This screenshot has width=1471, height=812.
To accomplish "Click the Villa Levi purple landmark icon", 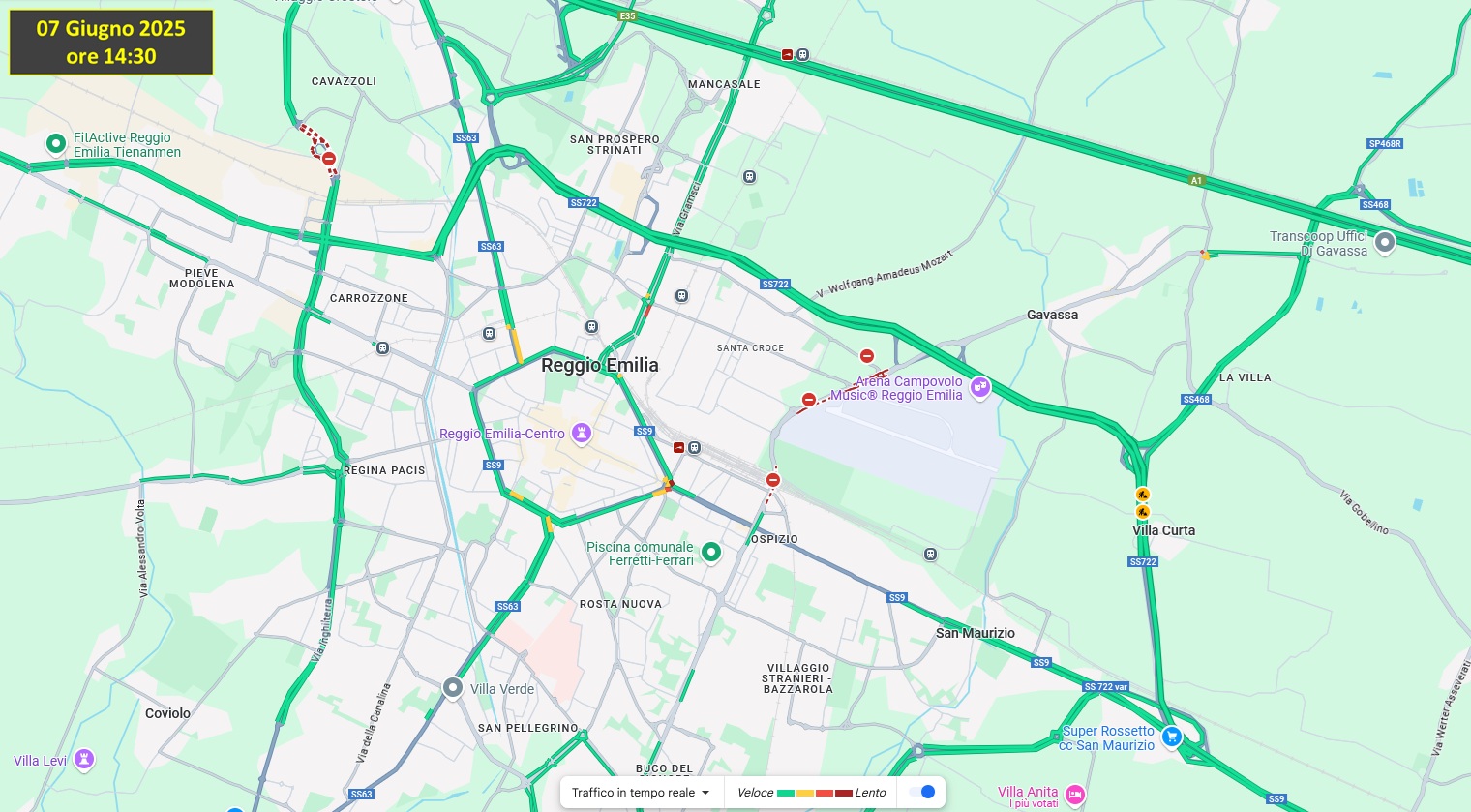I will pos(84,760).
